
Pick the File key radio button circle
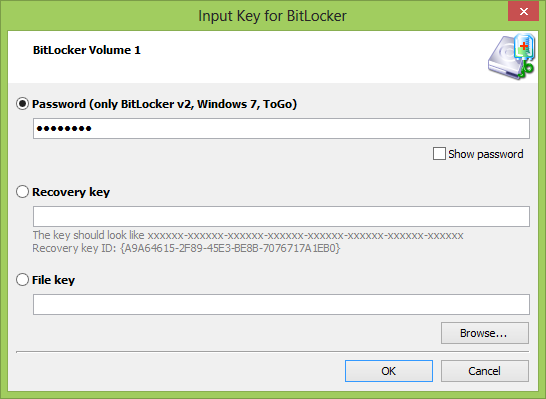tap(22, 280)
